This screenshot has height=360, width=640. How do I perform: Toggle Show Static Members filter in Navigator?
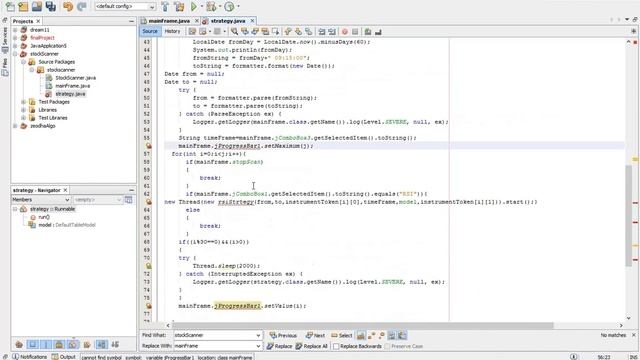[x=46, y=344]
